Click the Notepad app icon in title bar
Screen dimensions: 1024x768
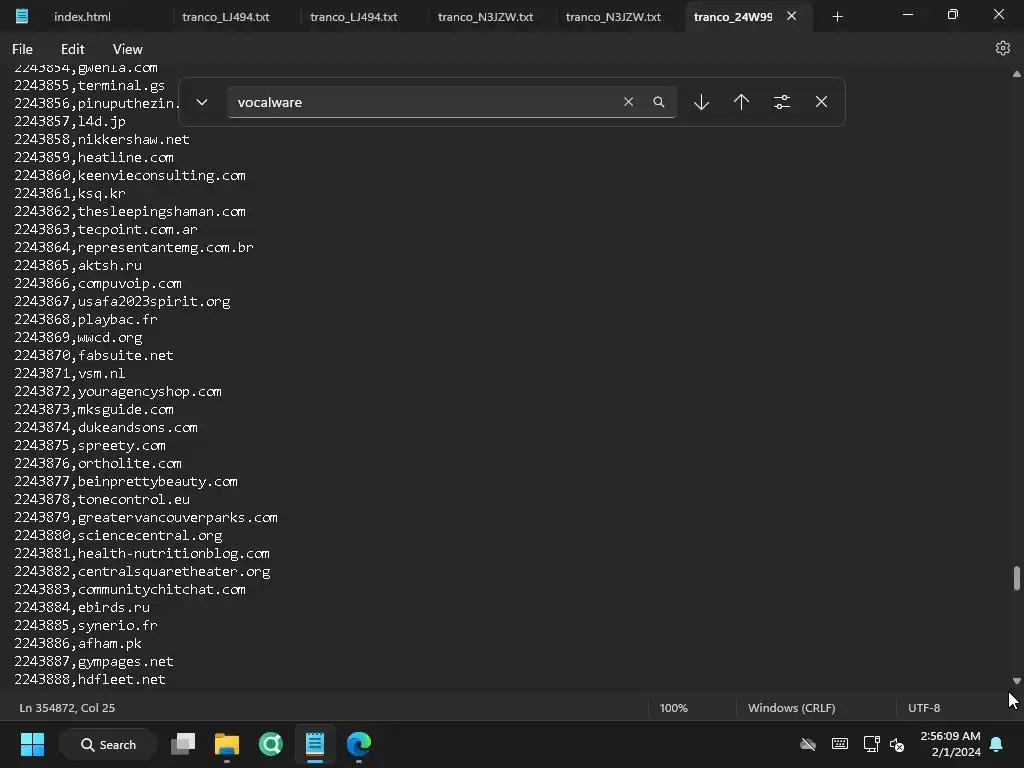(x=22, y=16)
